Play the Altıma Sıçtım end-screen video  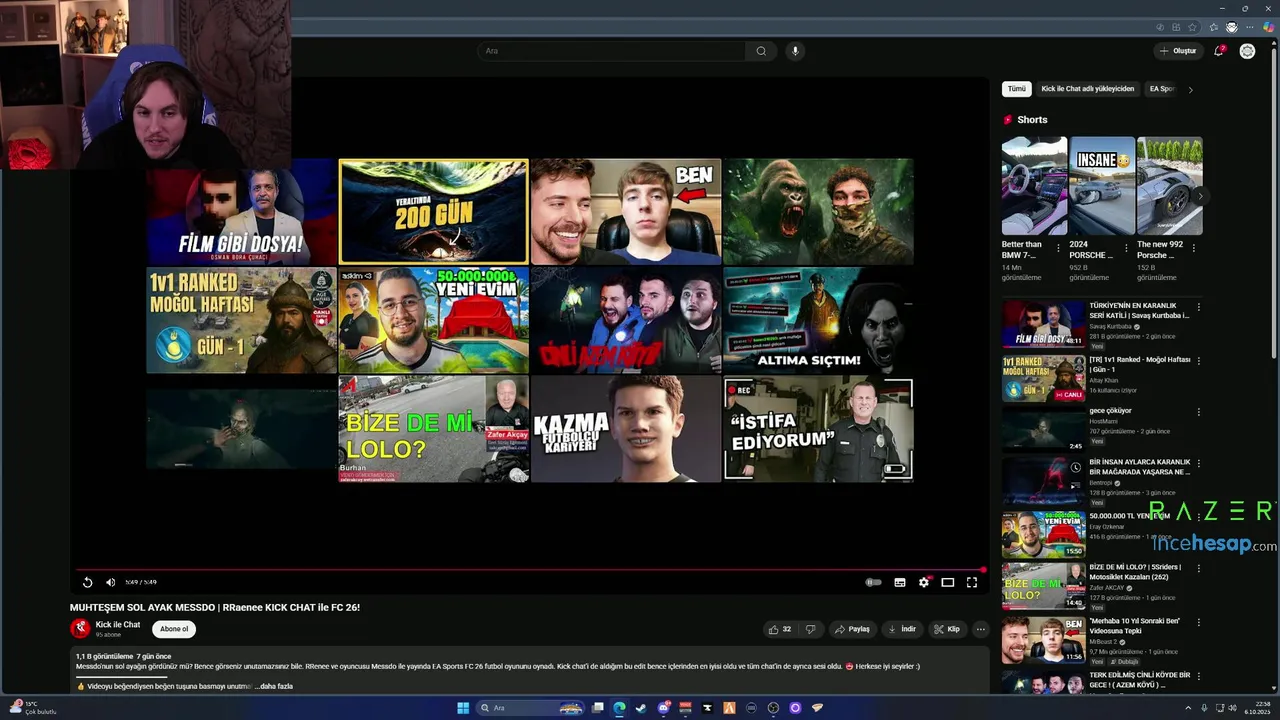818,320
